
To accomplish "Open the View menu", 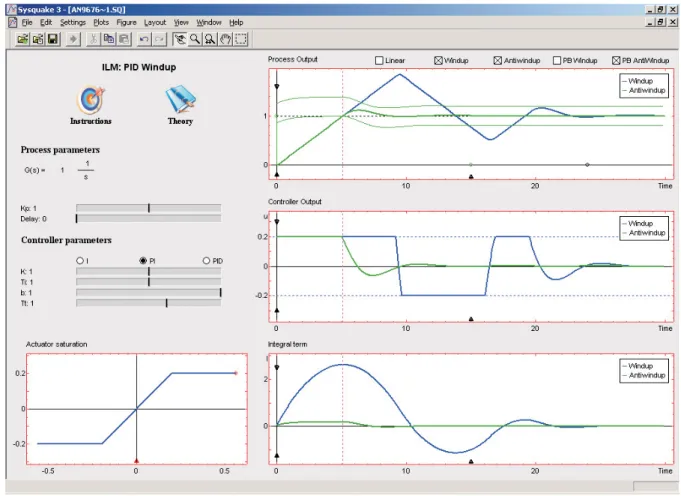I will pos(181,23).
